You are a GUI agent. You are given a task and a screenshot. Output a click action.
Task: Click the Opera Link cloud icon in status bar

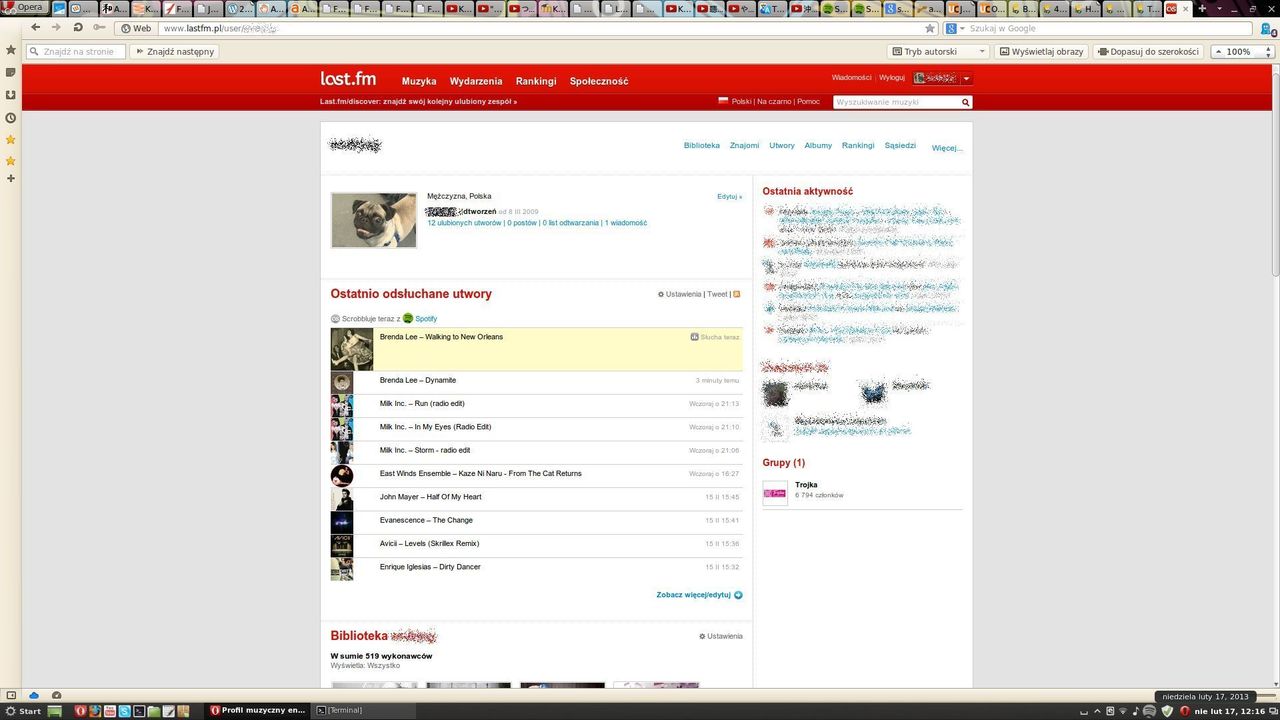[x=33, y=694]
